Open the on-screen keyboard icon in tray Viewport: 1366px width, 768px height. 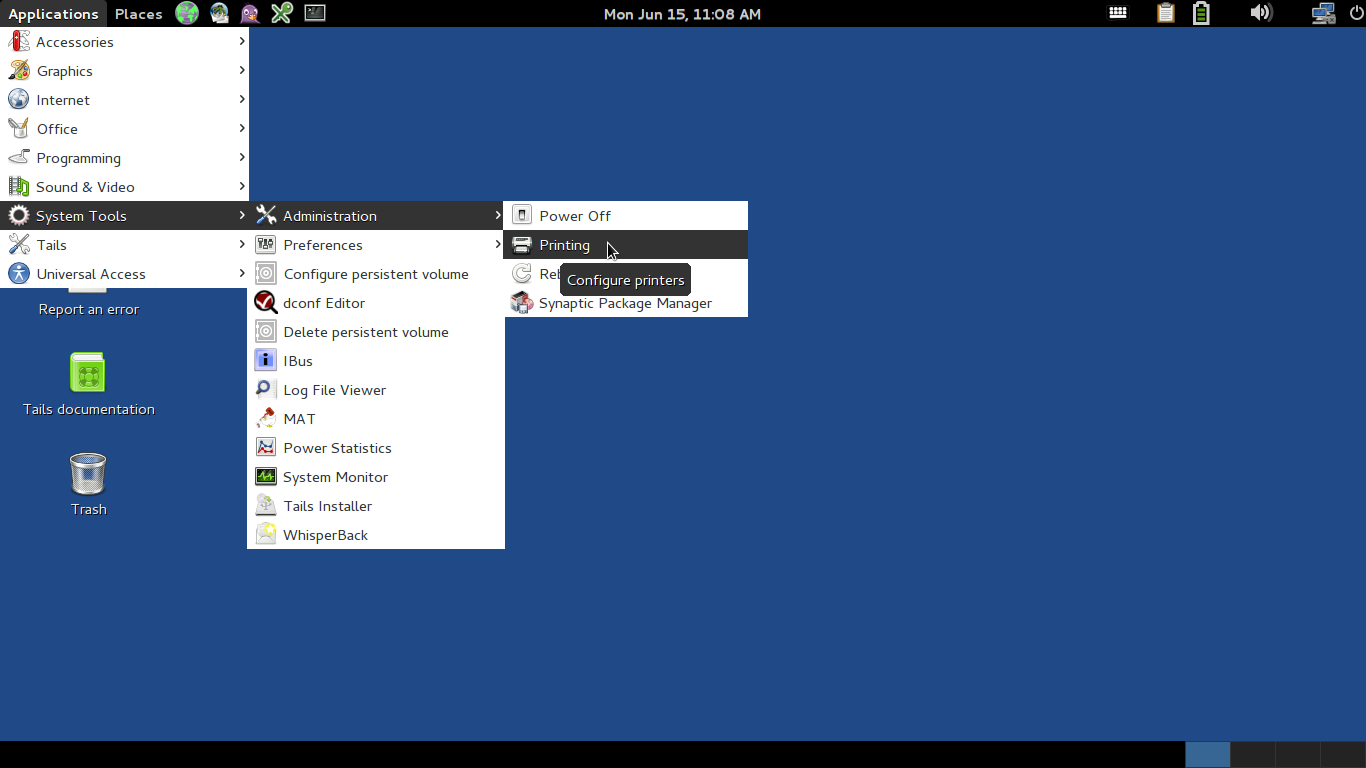click(x=1118, y=13)
